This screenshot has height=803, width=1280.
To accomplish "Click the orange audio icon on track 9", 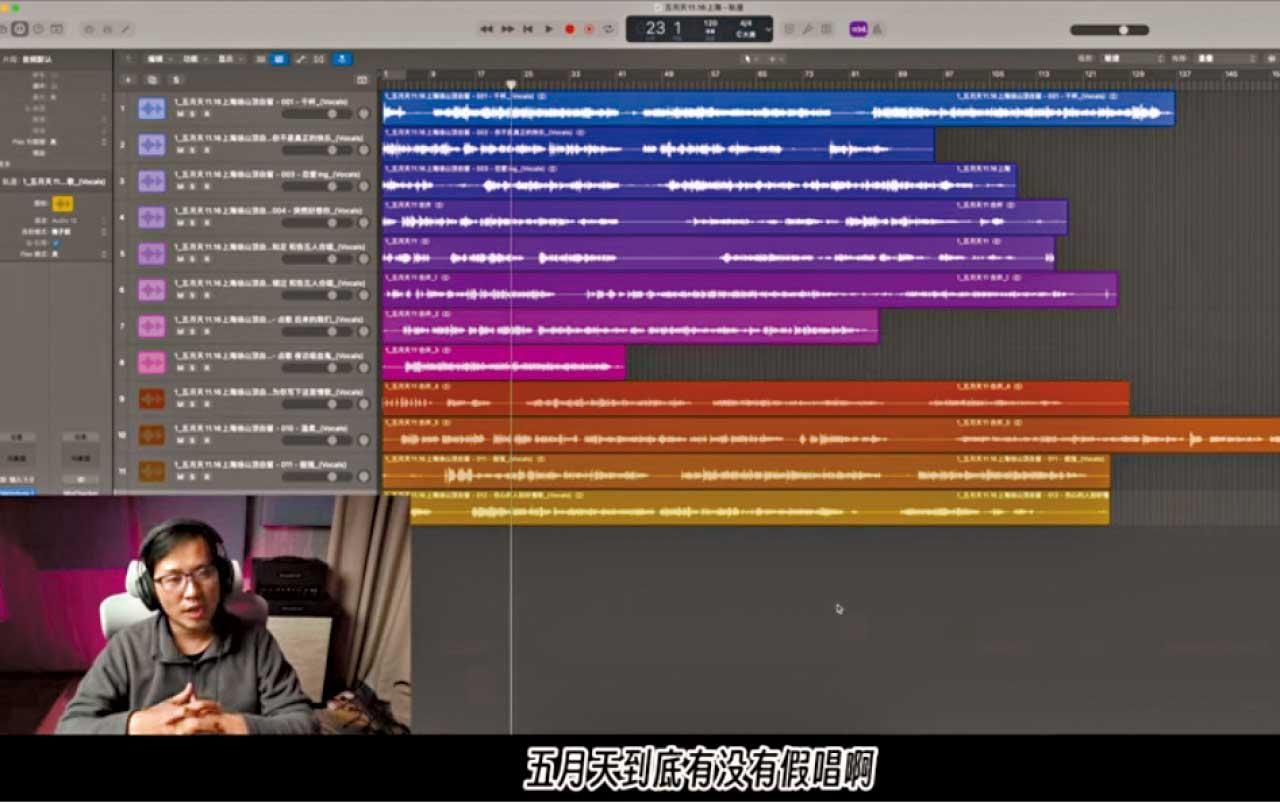I will [151, 399].
